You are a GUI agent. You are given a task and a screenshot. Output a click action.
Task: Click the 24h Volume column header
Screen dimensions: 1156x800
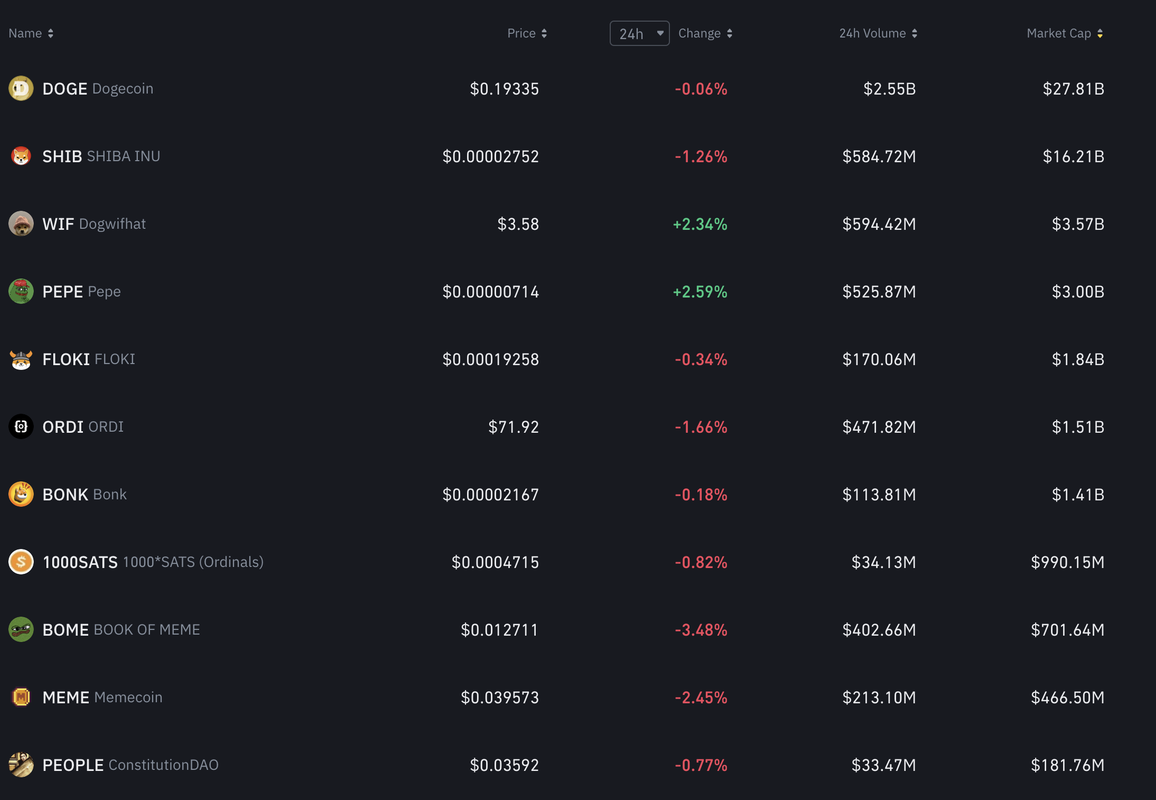pos(872,33)
